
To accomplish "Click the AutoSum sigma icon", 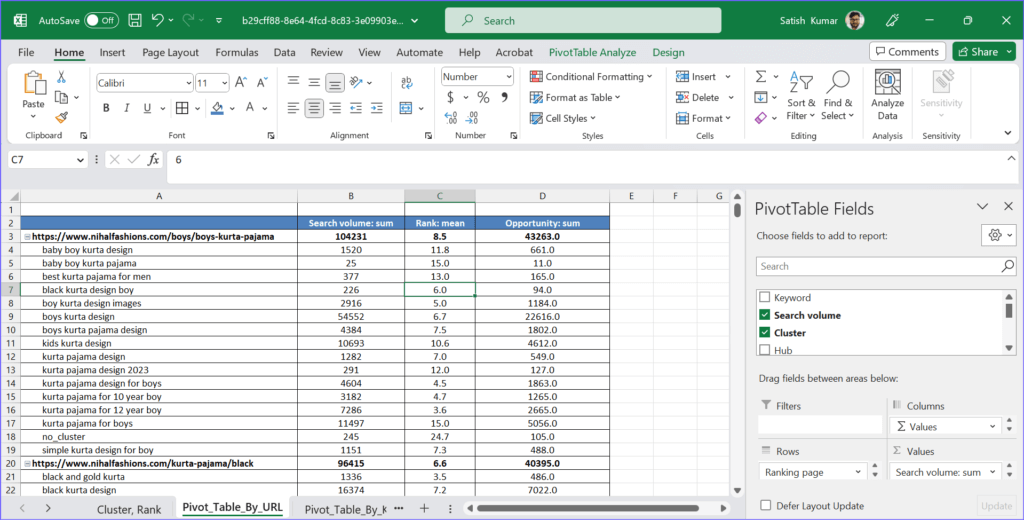I will coord(761,76).
